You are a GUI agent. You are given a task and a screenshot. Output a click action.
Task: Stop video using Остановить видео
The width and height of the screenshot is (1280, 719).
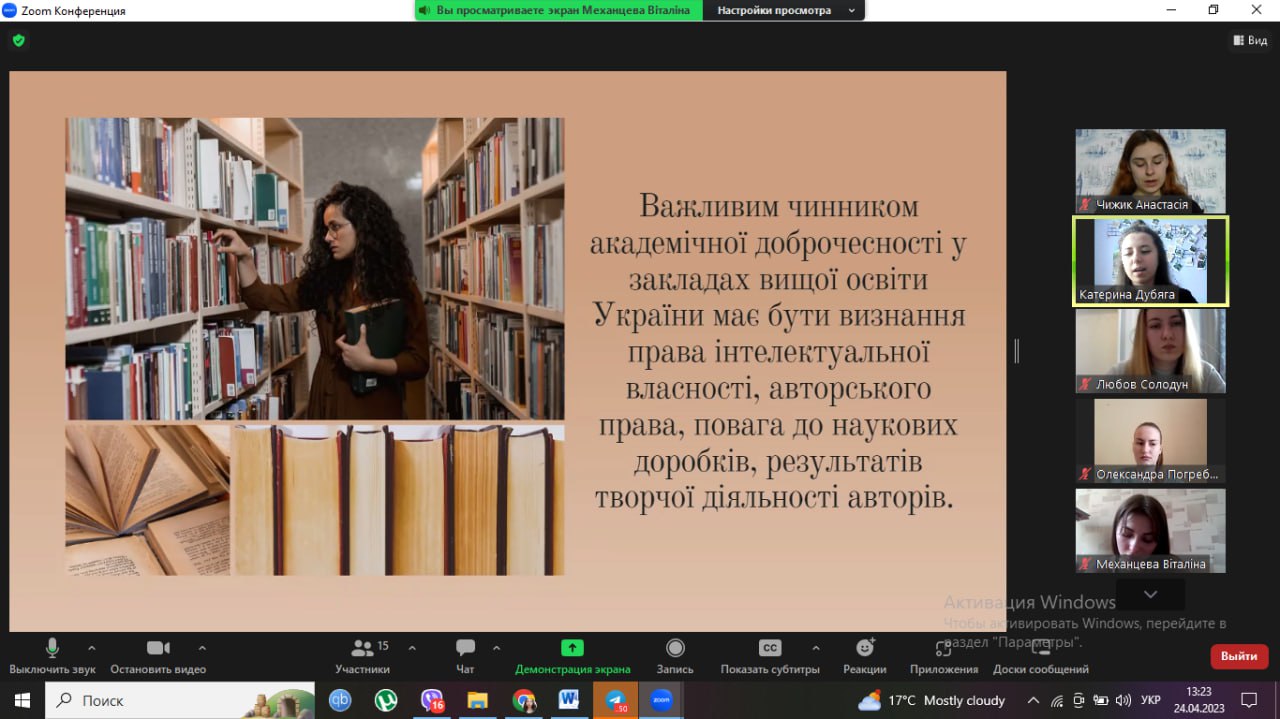click(x=158, y=648)
